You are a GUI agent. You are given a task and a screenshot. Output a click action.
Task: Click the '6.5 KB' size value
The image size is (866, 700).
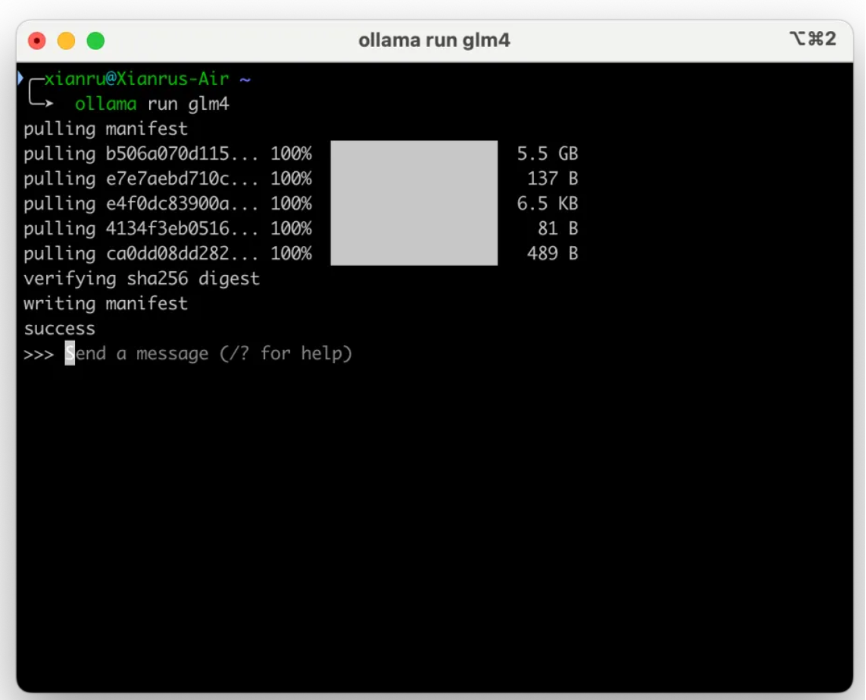[x=547, y=204]
